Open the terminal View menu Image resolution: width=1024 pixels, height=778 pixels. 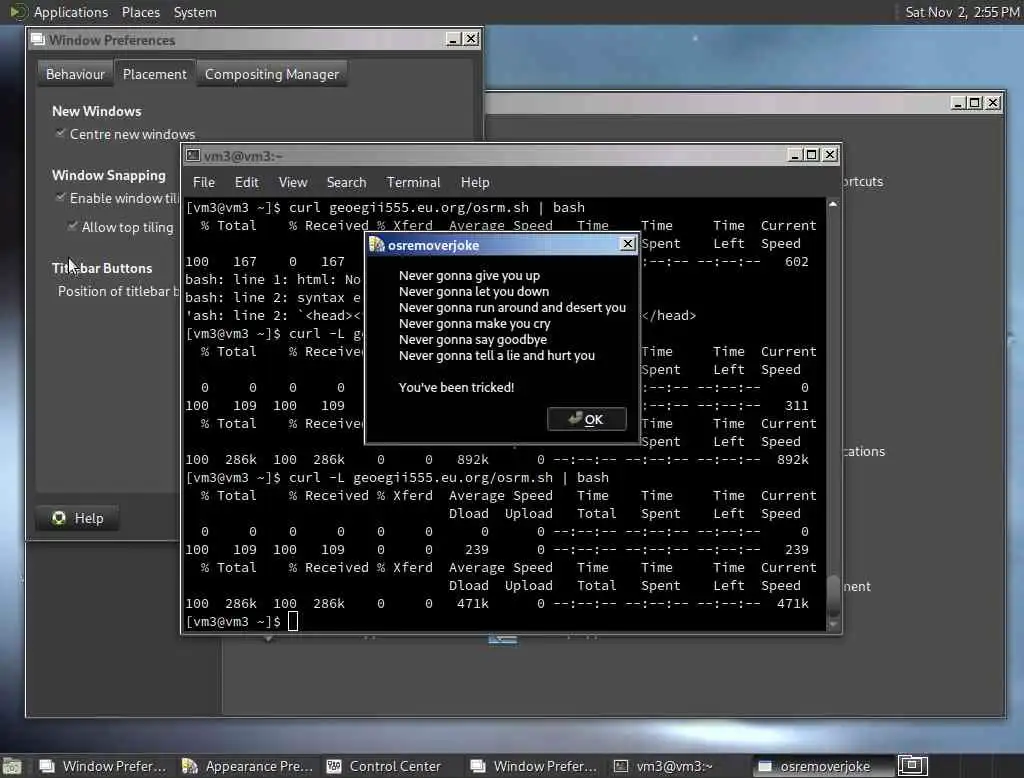[293, 182]
